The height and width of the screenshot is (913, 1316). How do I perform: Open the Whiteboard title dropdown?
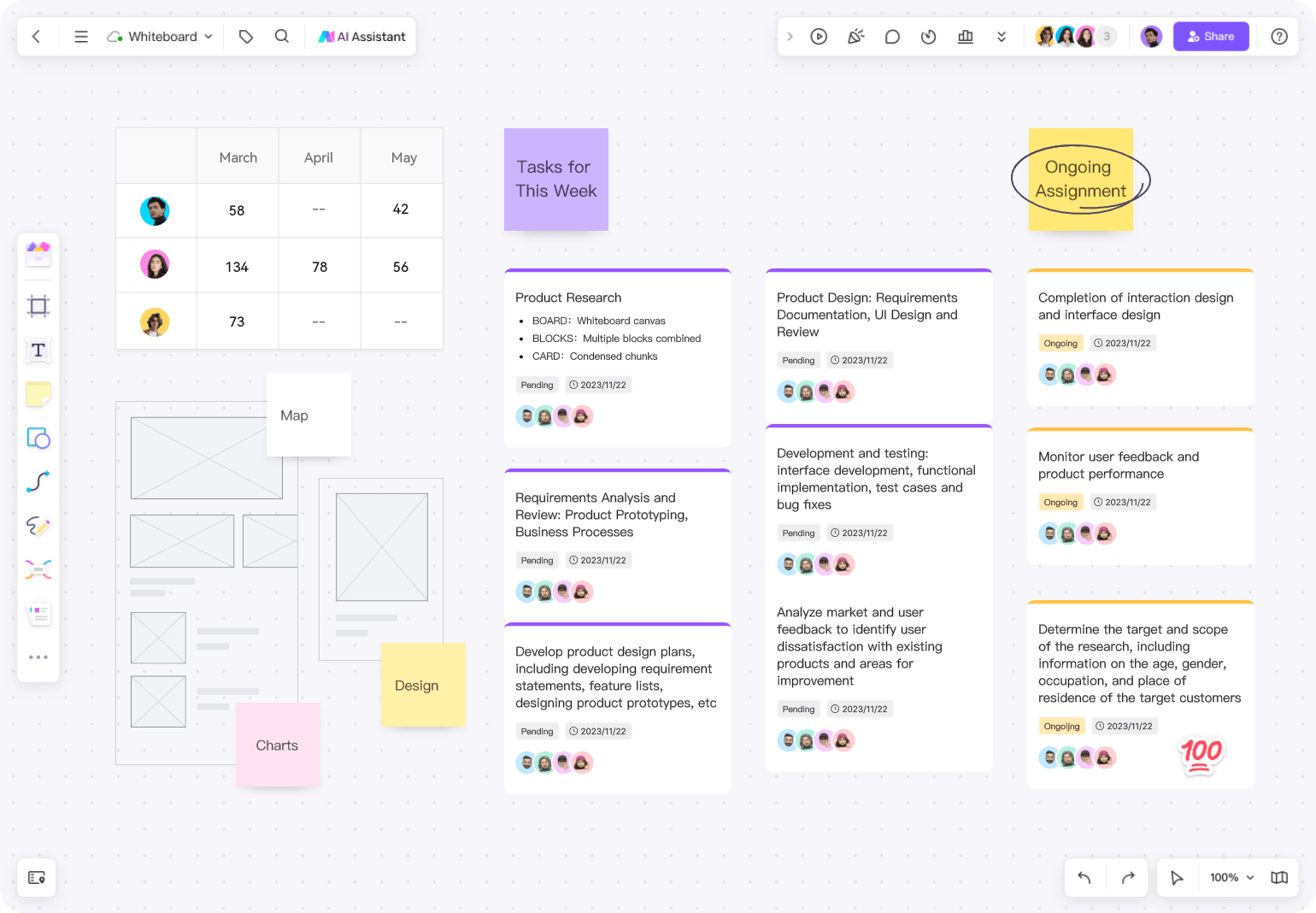coord(160,37)
